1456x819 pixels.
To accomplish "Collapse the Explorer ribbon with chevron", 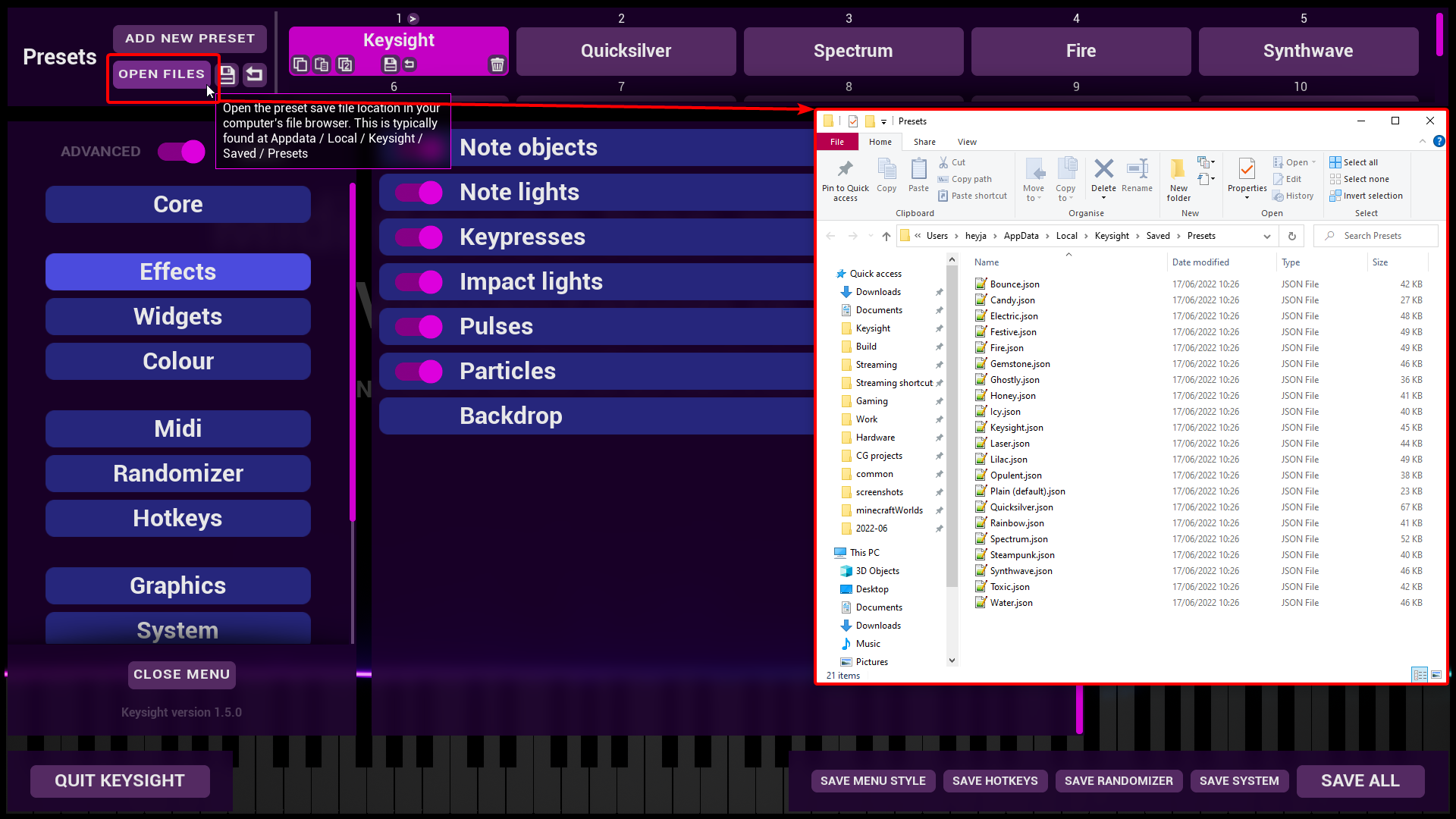I will [1422, 142].
